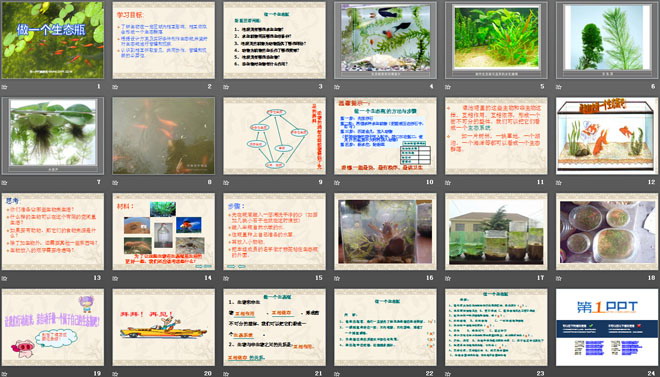Click the transition star icon under slide 5

point(448,87)
